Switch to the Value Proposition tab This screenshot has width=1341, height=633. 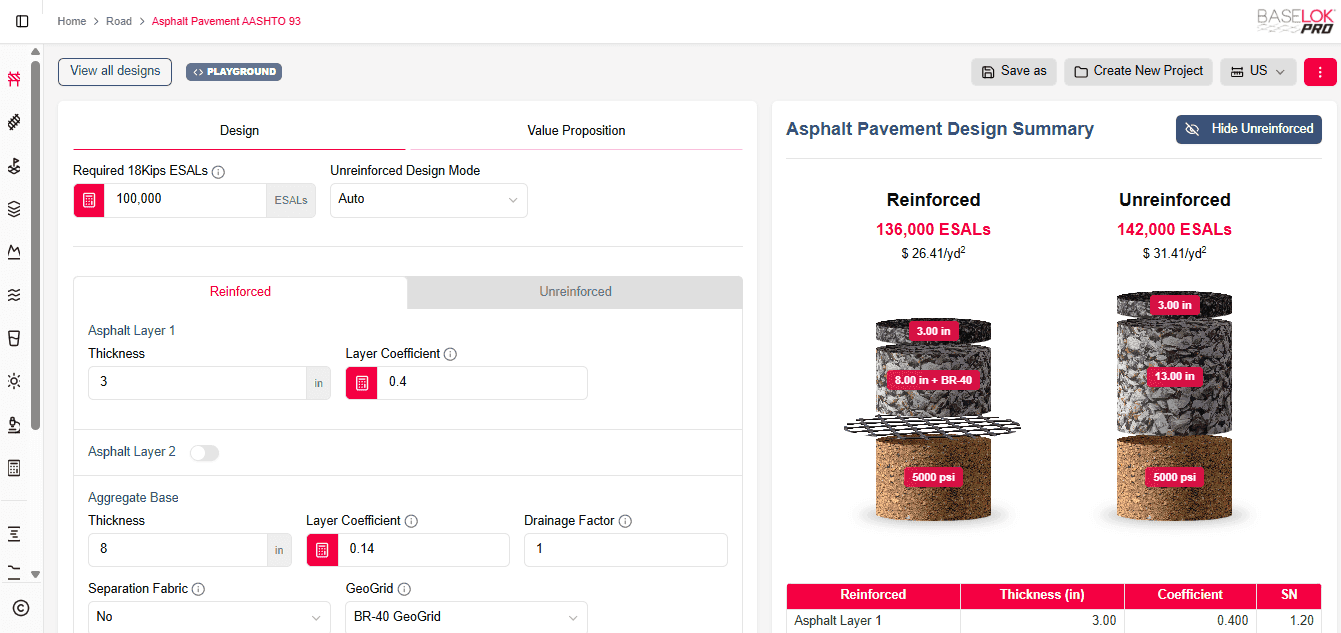click(576, 131)
